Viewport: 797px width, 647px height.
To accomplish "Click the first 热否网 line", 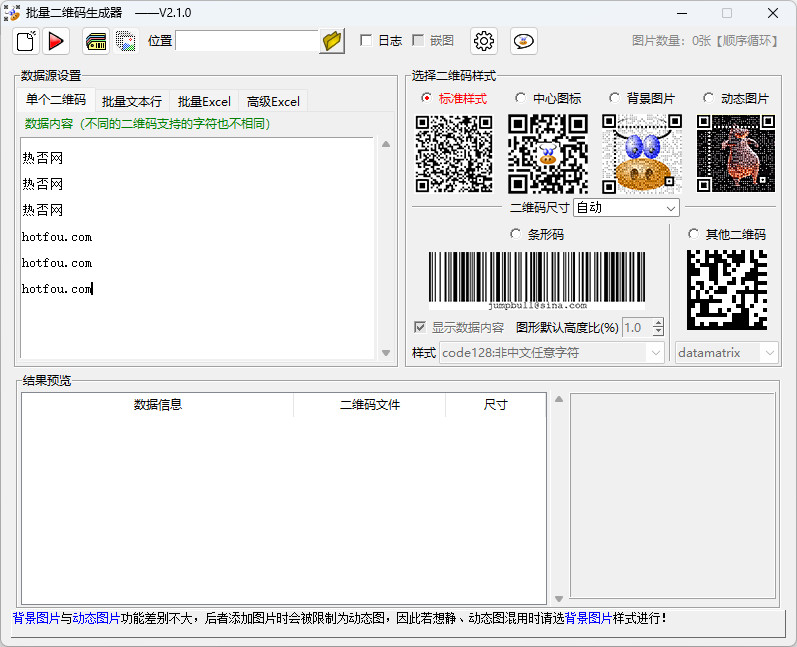I will point(43,158).
